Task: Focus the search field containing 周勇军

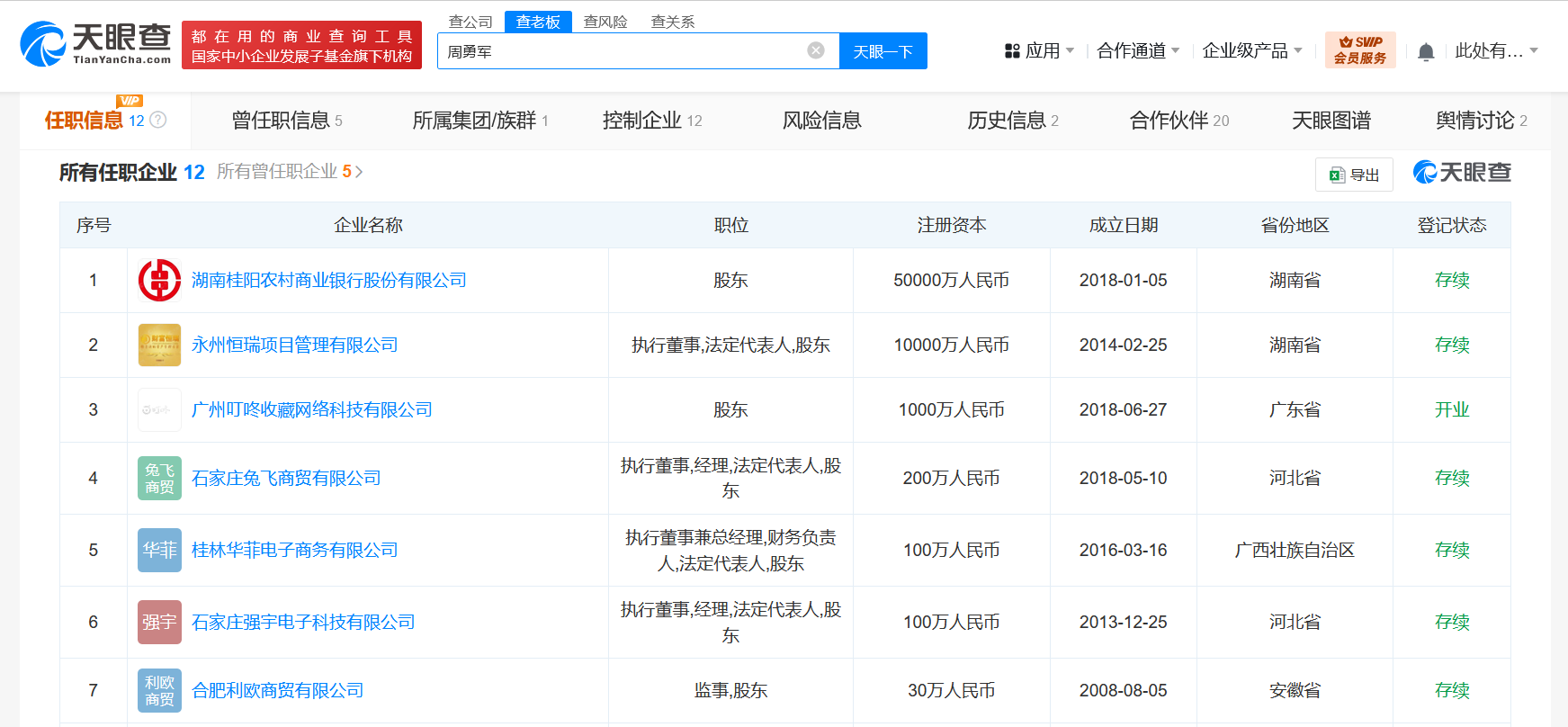Action: pos(639,51)
